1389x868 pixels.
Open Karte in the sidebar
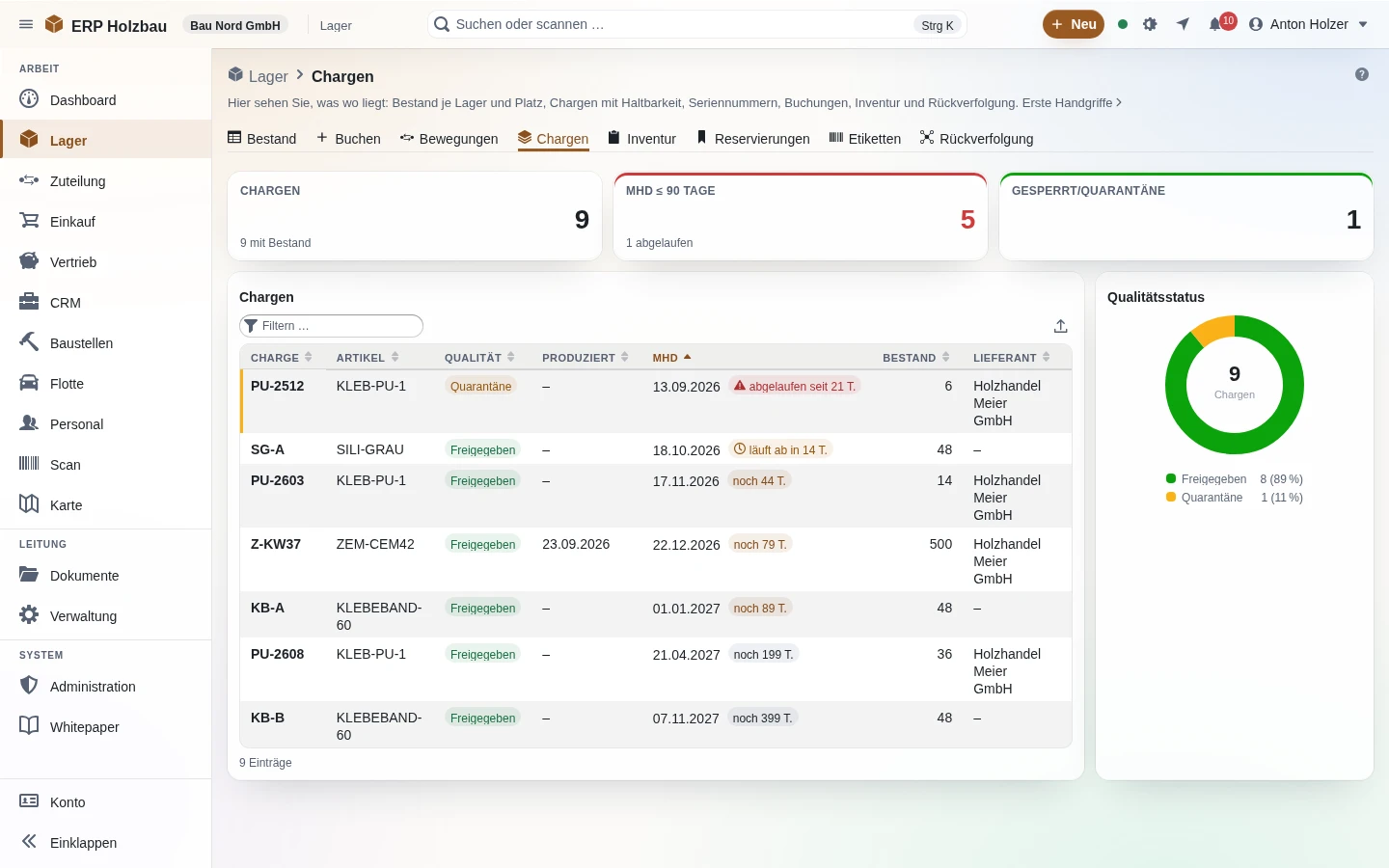point(106,504)
